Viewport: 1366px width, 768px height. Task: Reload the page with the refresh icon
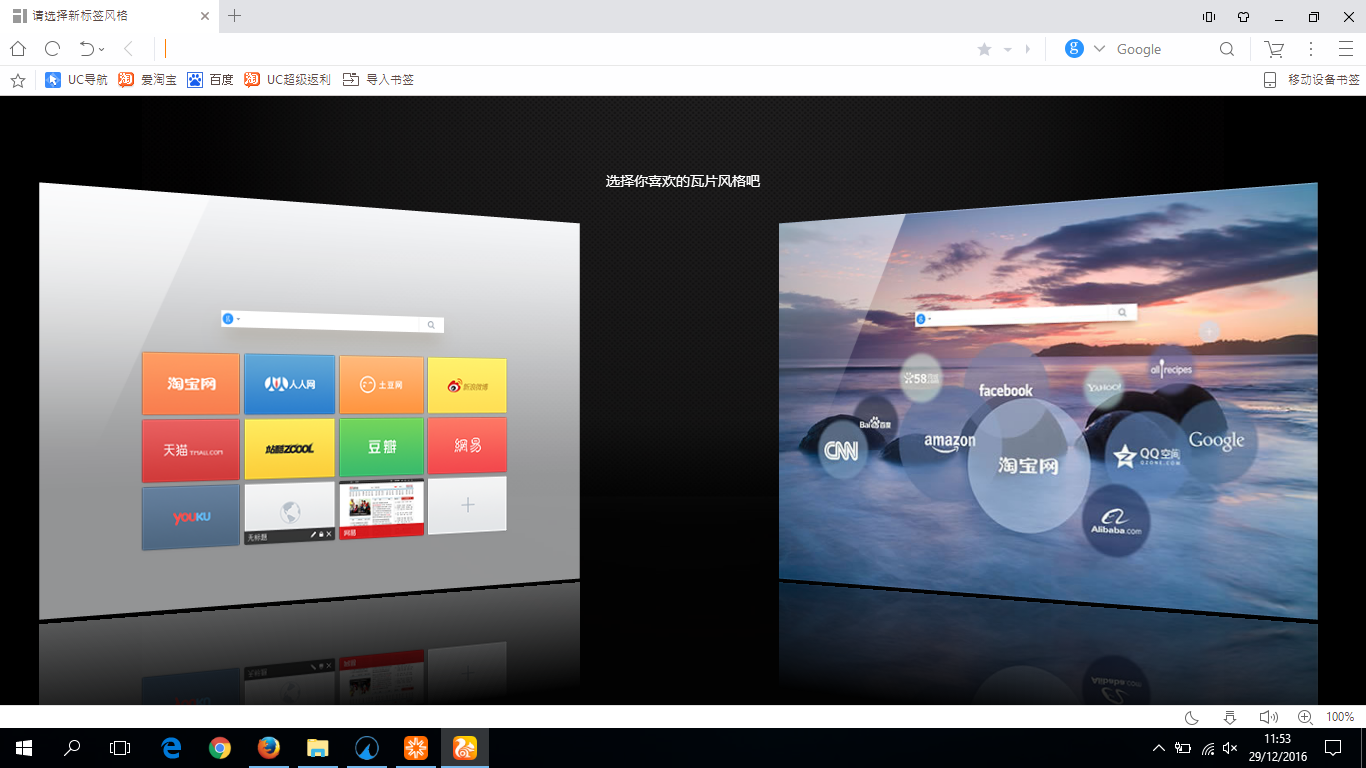coord(52,49)
